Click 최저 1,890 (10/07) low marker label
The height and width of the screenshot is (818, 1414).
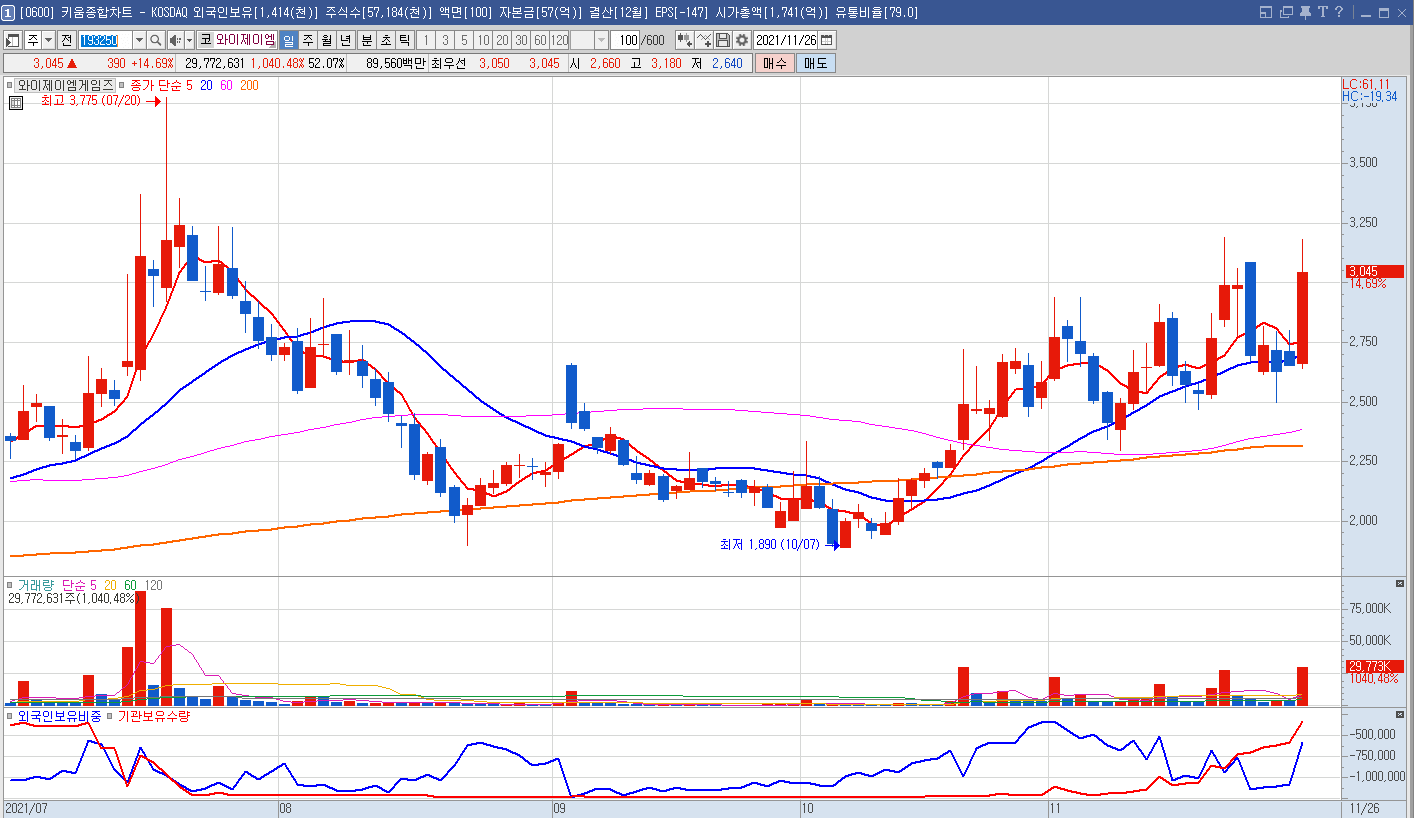point(769,545)
